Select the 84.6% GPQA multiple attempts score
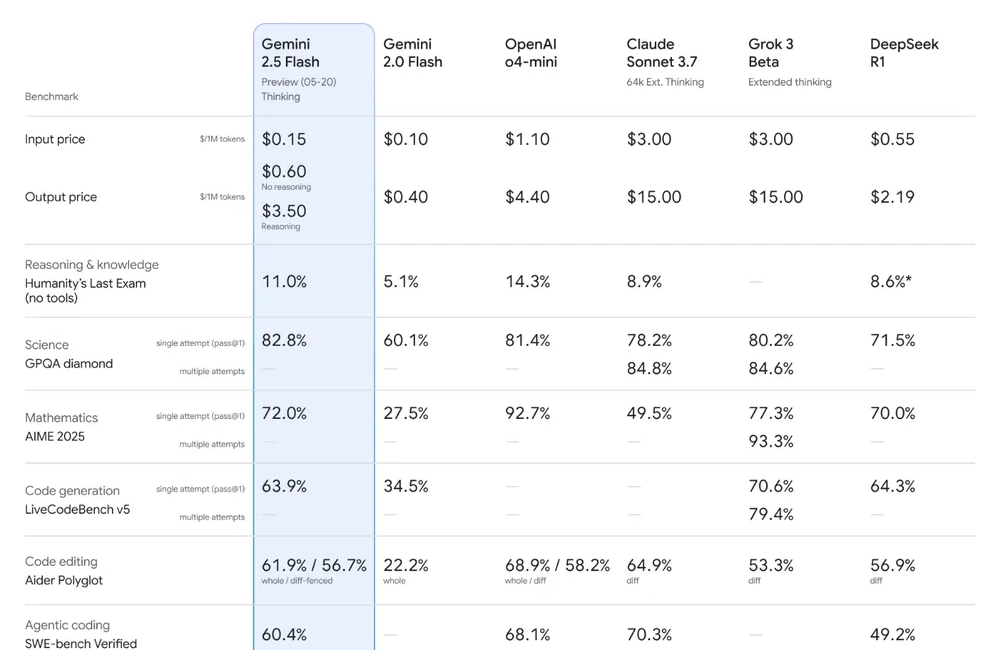Viewport: 1000px width, 650px height. 771,368
